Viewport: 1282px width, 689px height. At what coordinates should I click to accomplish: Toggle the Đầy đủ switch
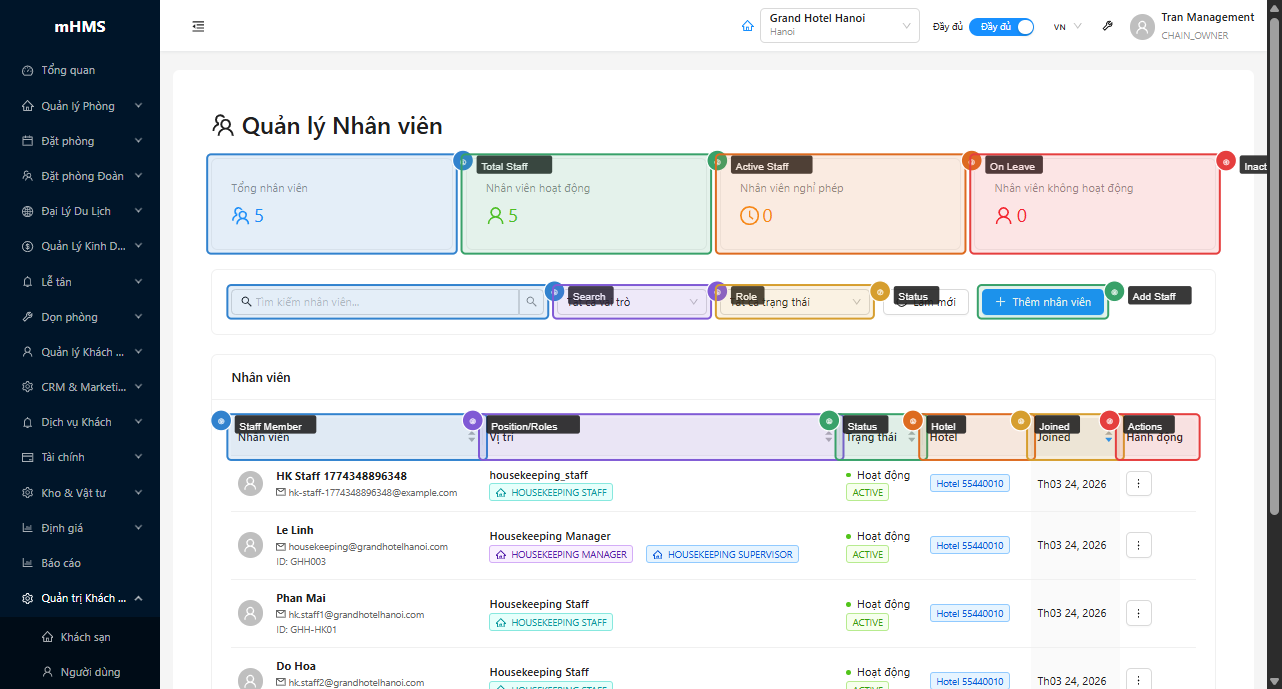click(x=1001, y=27)
